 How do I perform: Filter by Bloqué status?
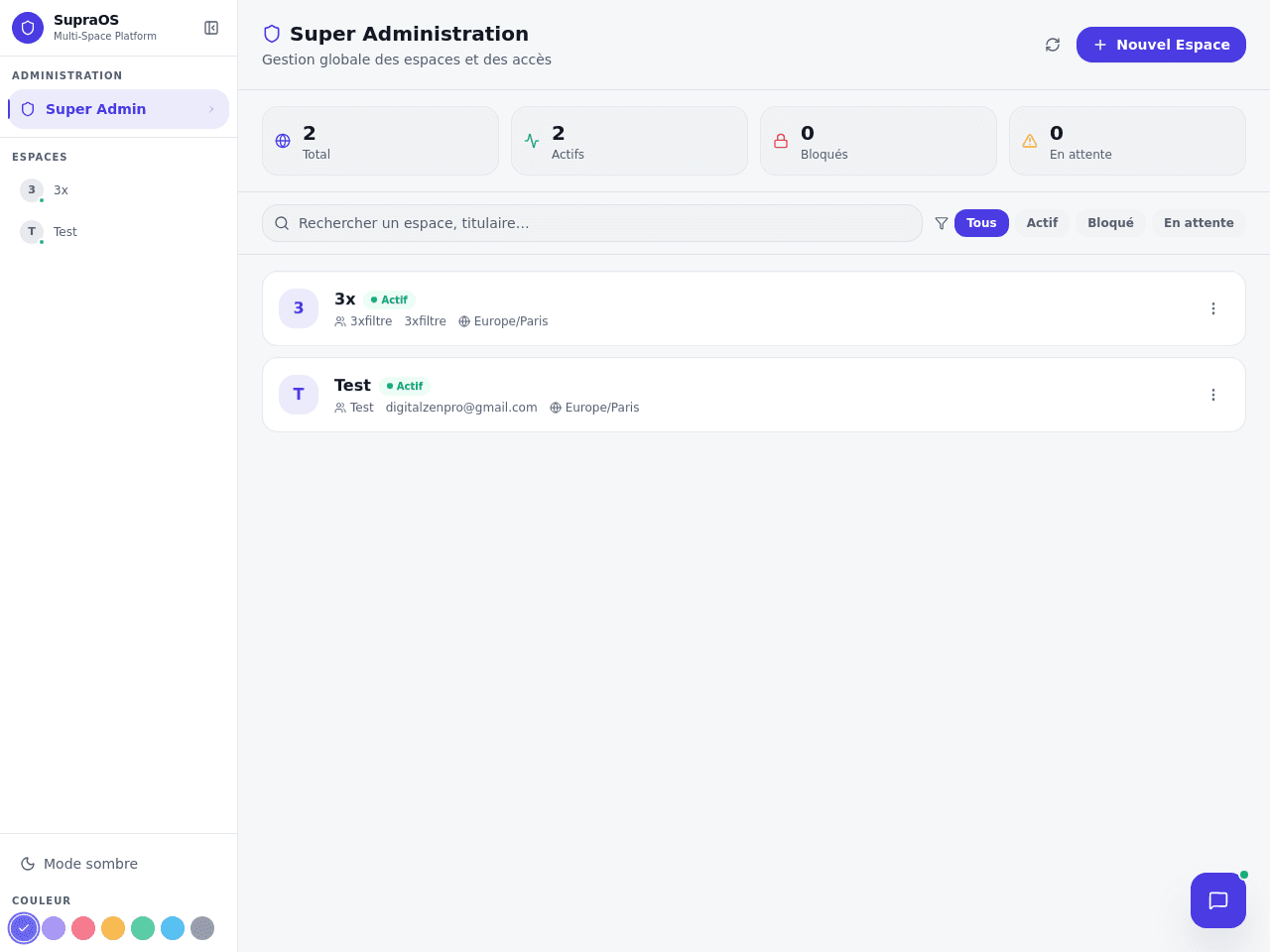click(1110, 223)
